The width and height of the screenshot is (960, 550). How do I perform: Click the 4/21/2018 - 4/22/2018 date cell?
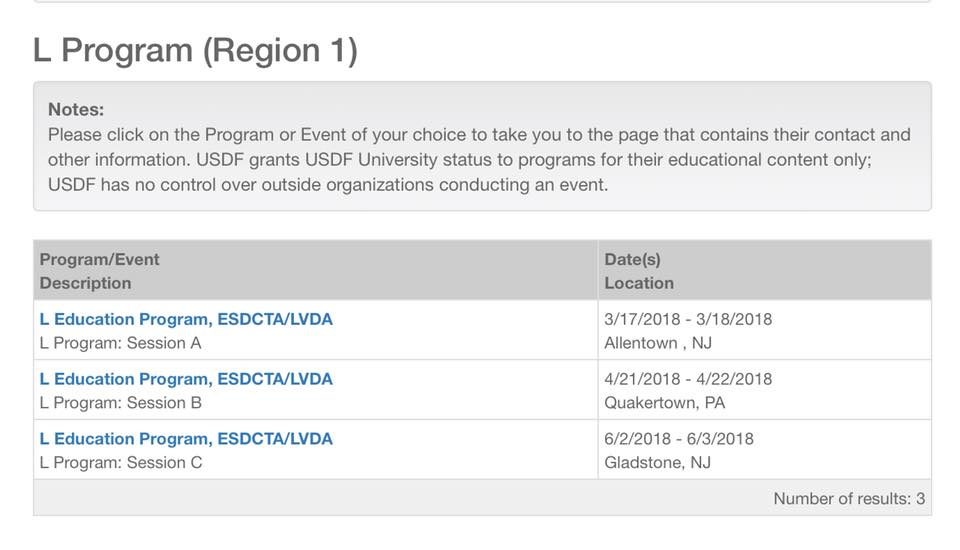(x=688, y=379)
